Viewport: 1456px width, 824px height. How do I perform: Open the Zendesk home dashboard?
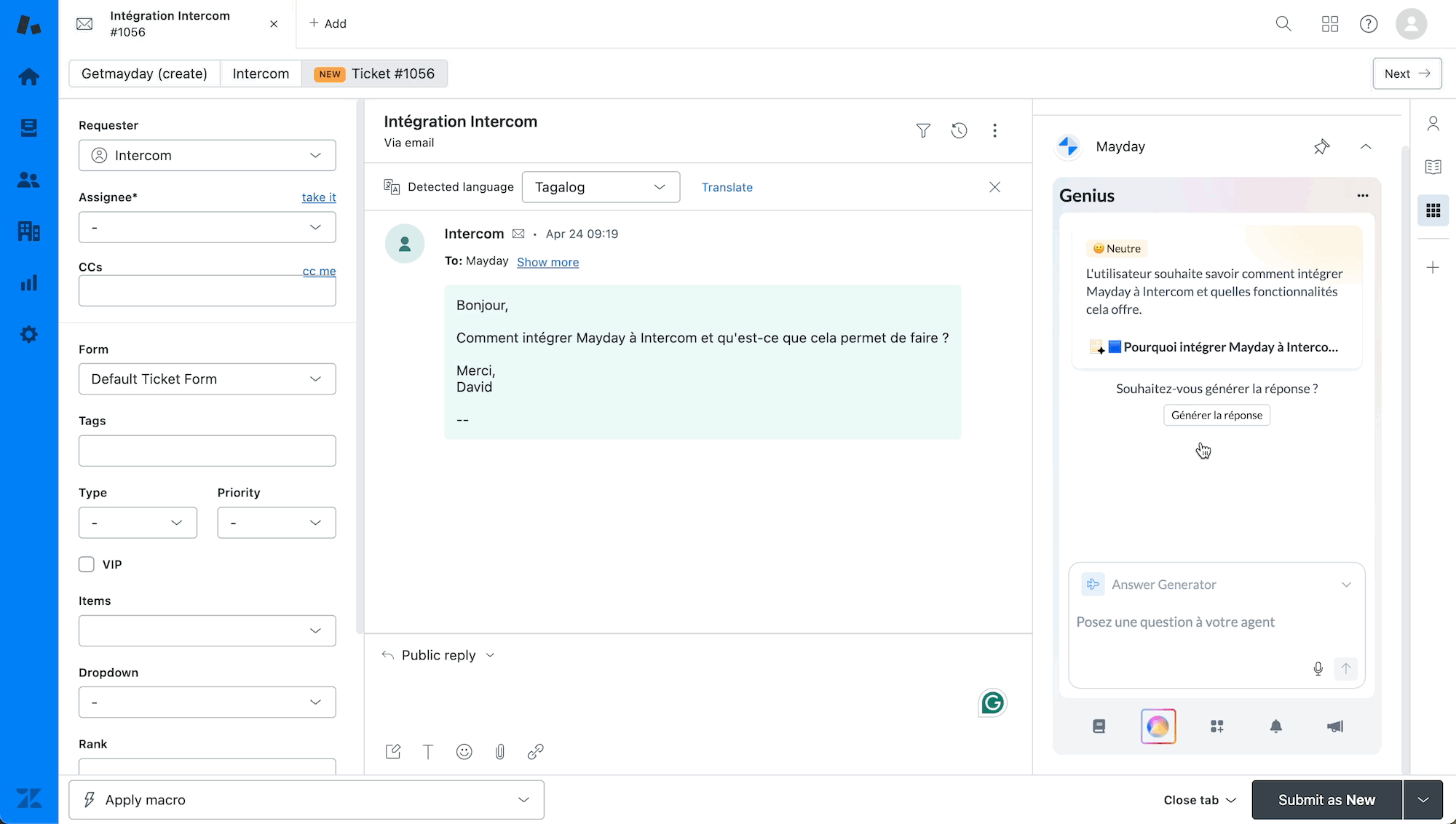click(28, 76)
